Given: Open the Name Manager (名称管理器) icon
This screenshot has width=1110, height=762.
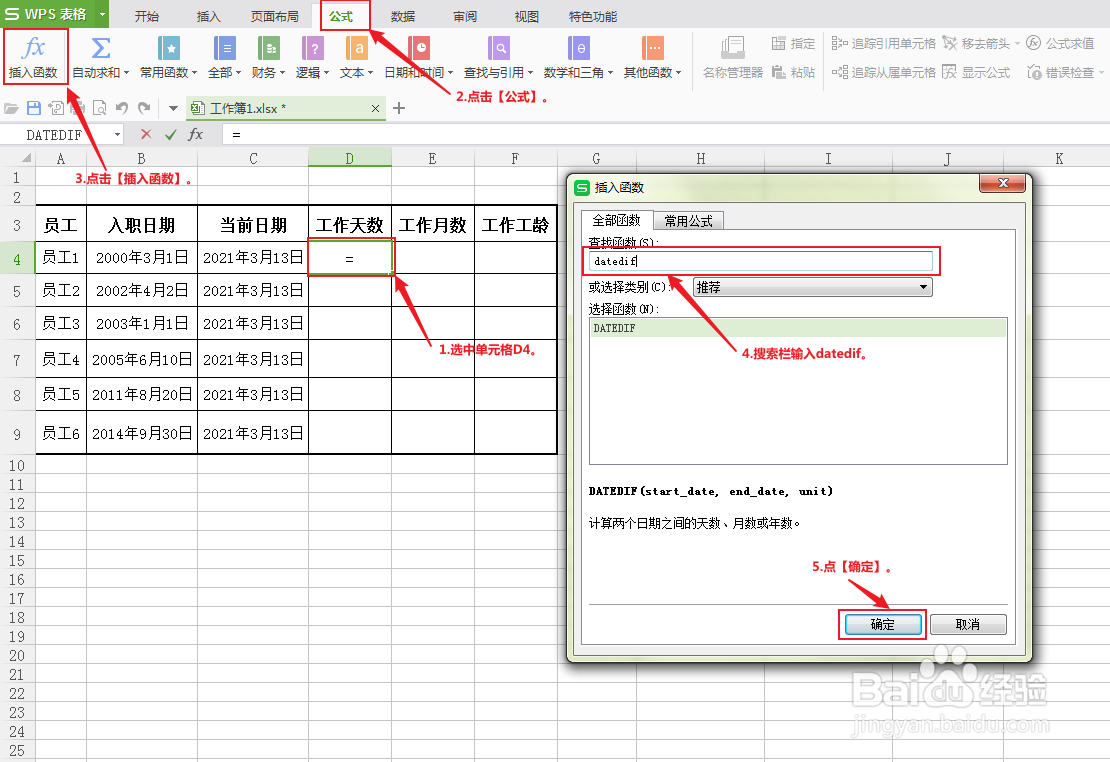Looking at the screenshot, I should click(733, 48).
